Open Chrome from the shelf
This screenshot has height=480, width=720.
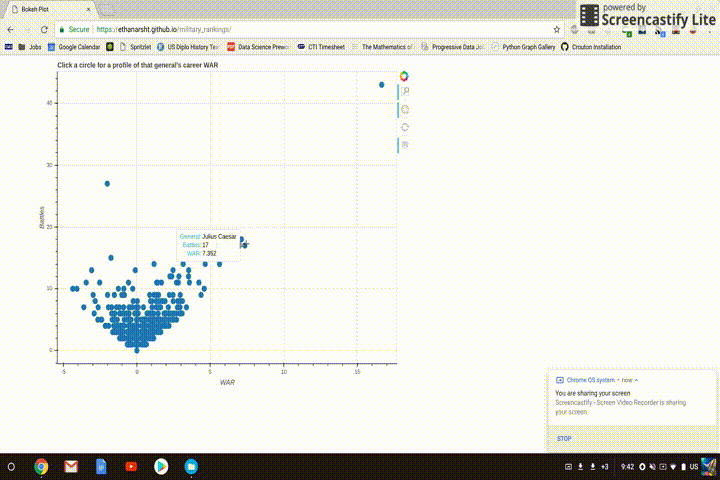(41, 467)
